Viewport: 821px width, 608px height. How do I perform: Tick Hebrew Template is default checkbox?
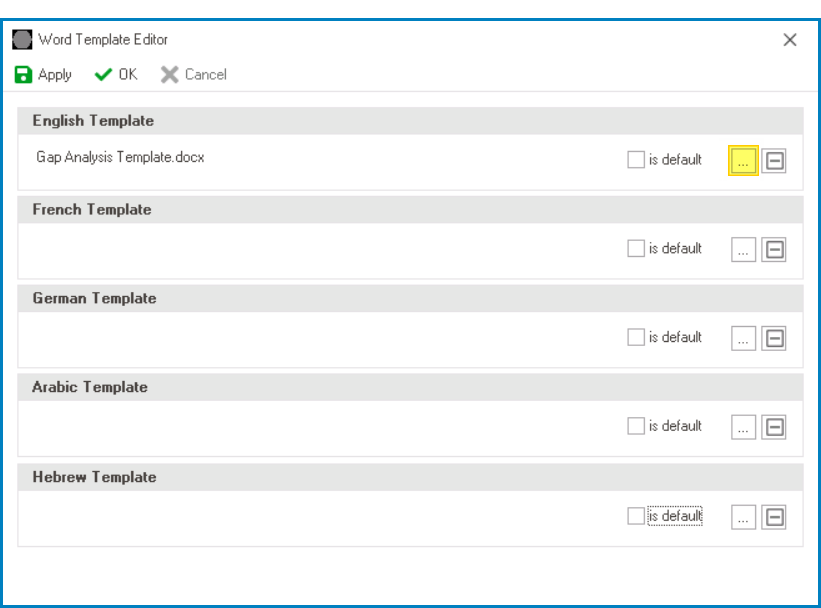coord(635,517)
